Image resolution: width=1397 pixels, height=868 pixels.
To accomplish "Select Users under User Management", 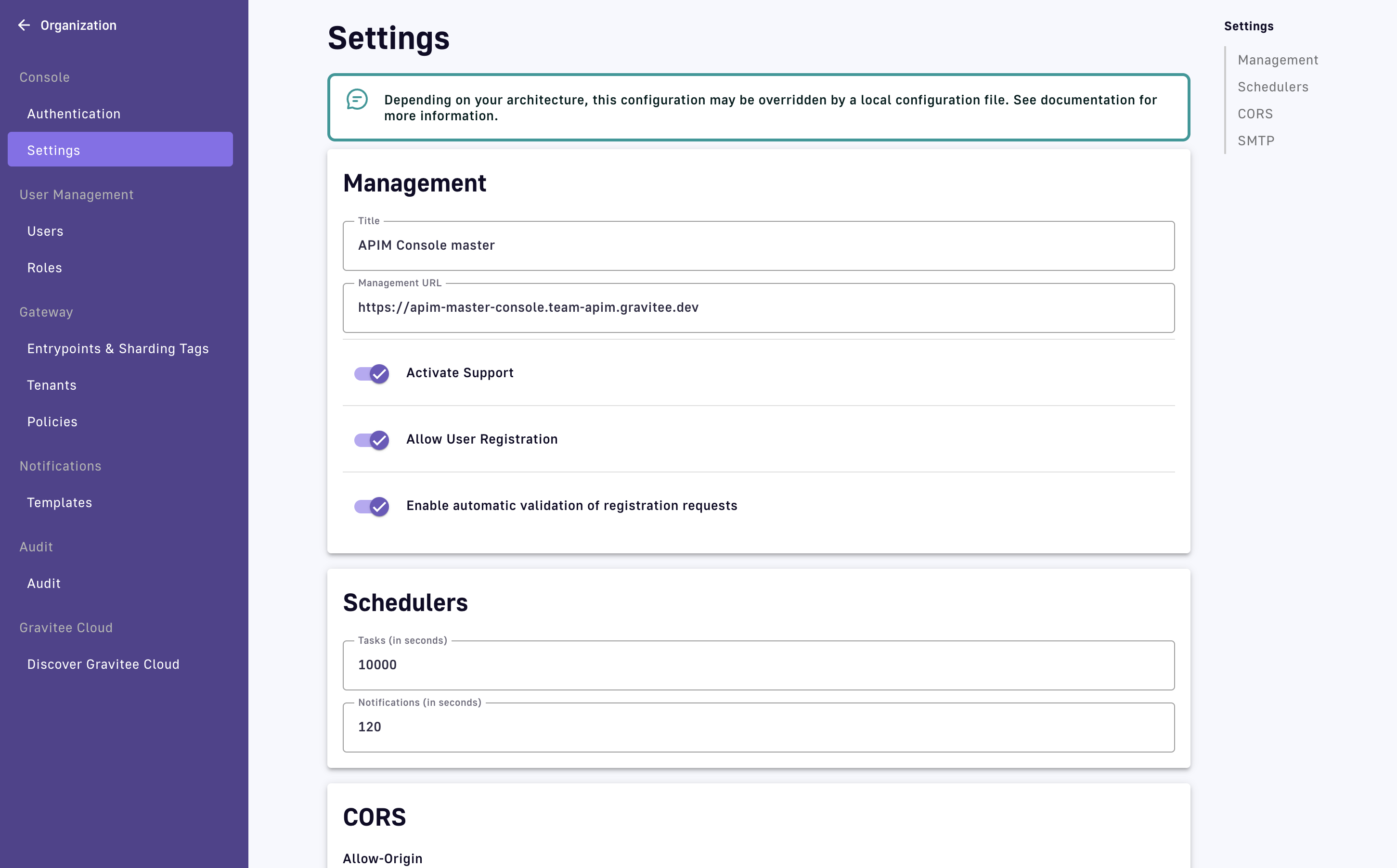I will (45, 231).
